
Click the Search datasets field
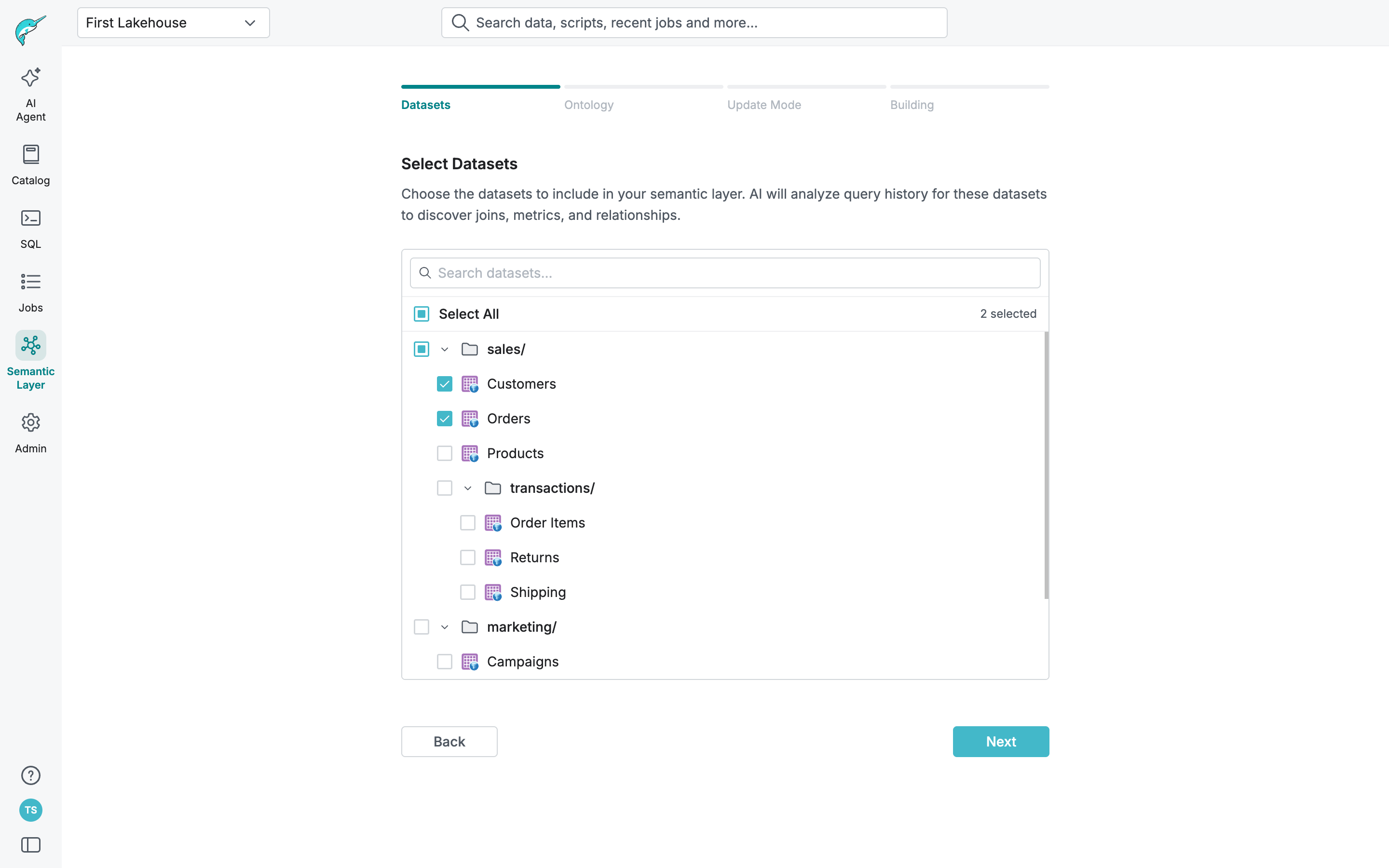point(723,272)
